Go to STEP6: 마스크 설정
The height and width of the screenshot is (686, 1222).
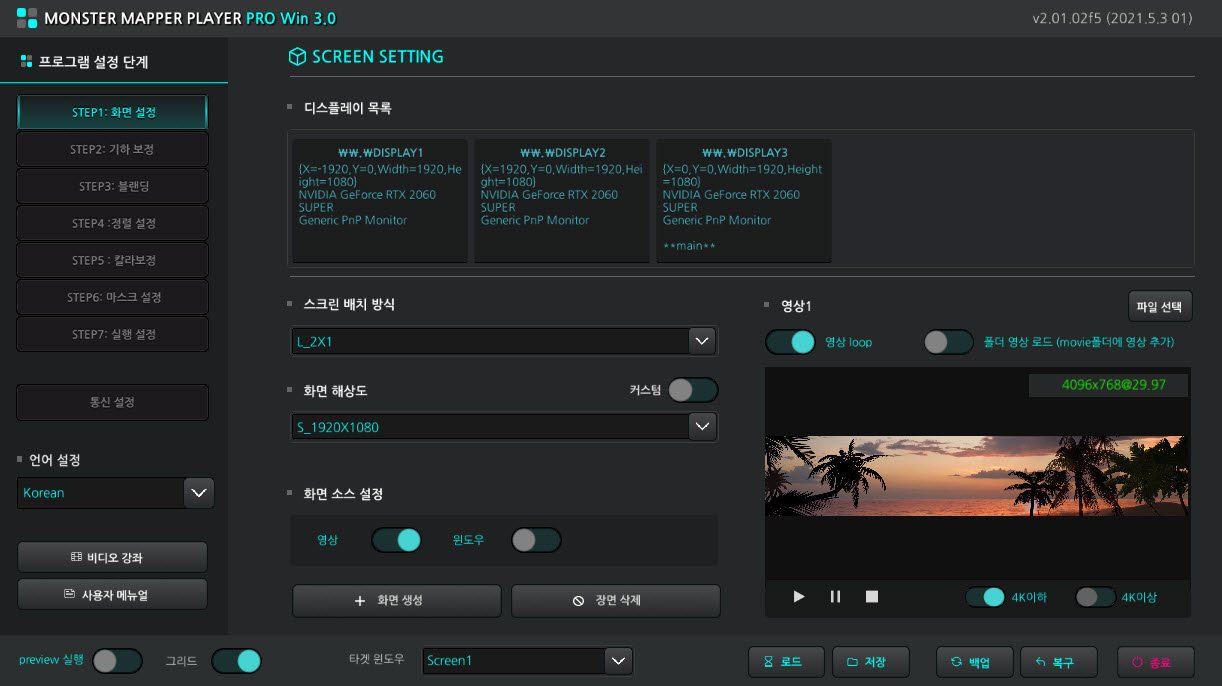tap(113, 297)
